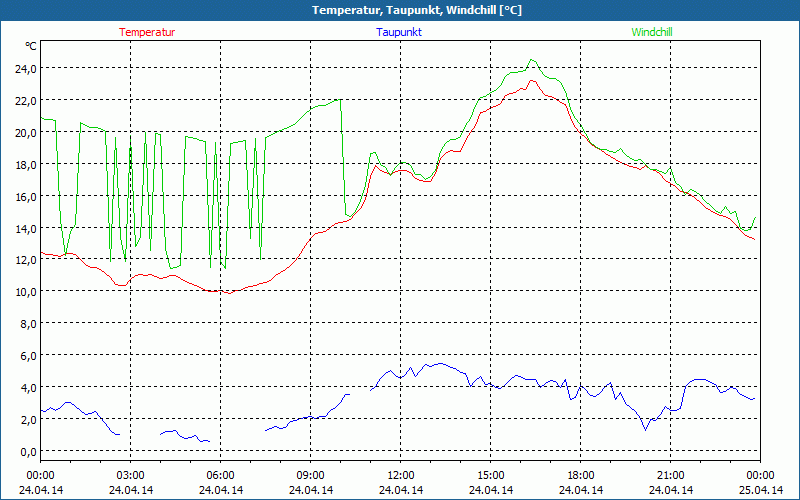Select the 20,0 y-axis value

(26, 132)
